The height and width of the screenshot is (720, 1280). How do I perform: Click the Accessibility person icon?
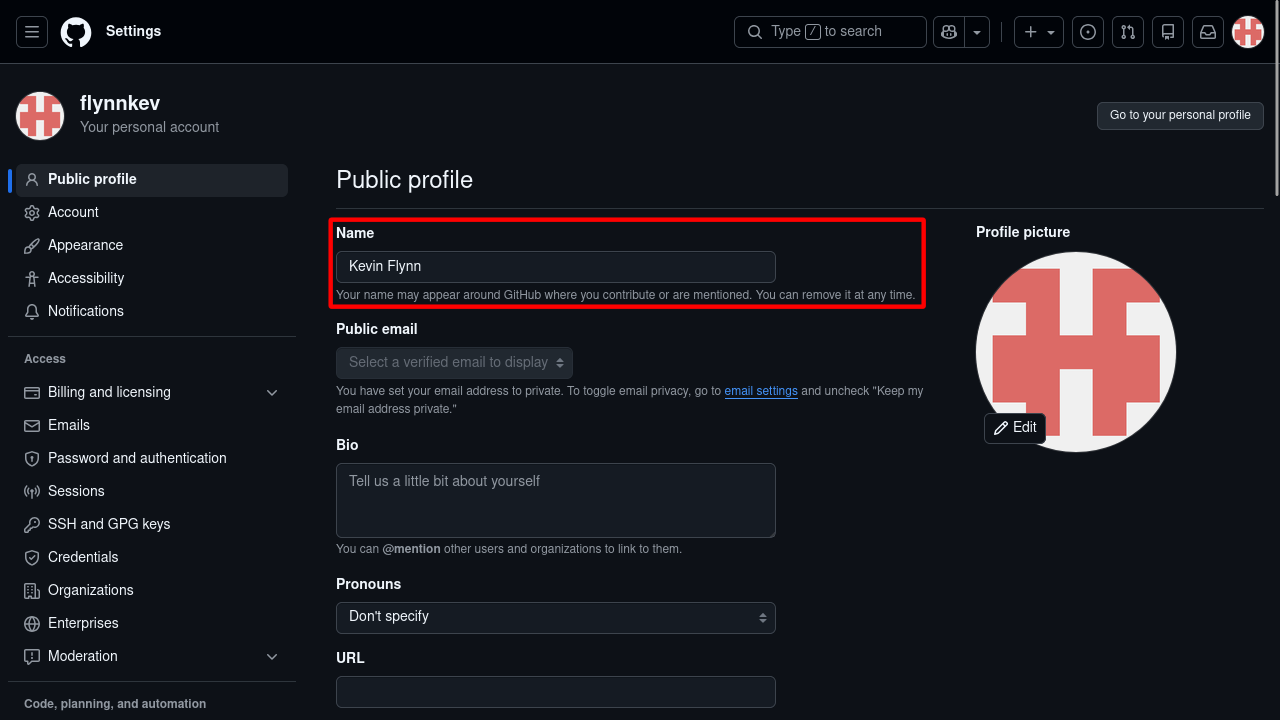coord(32,279)
